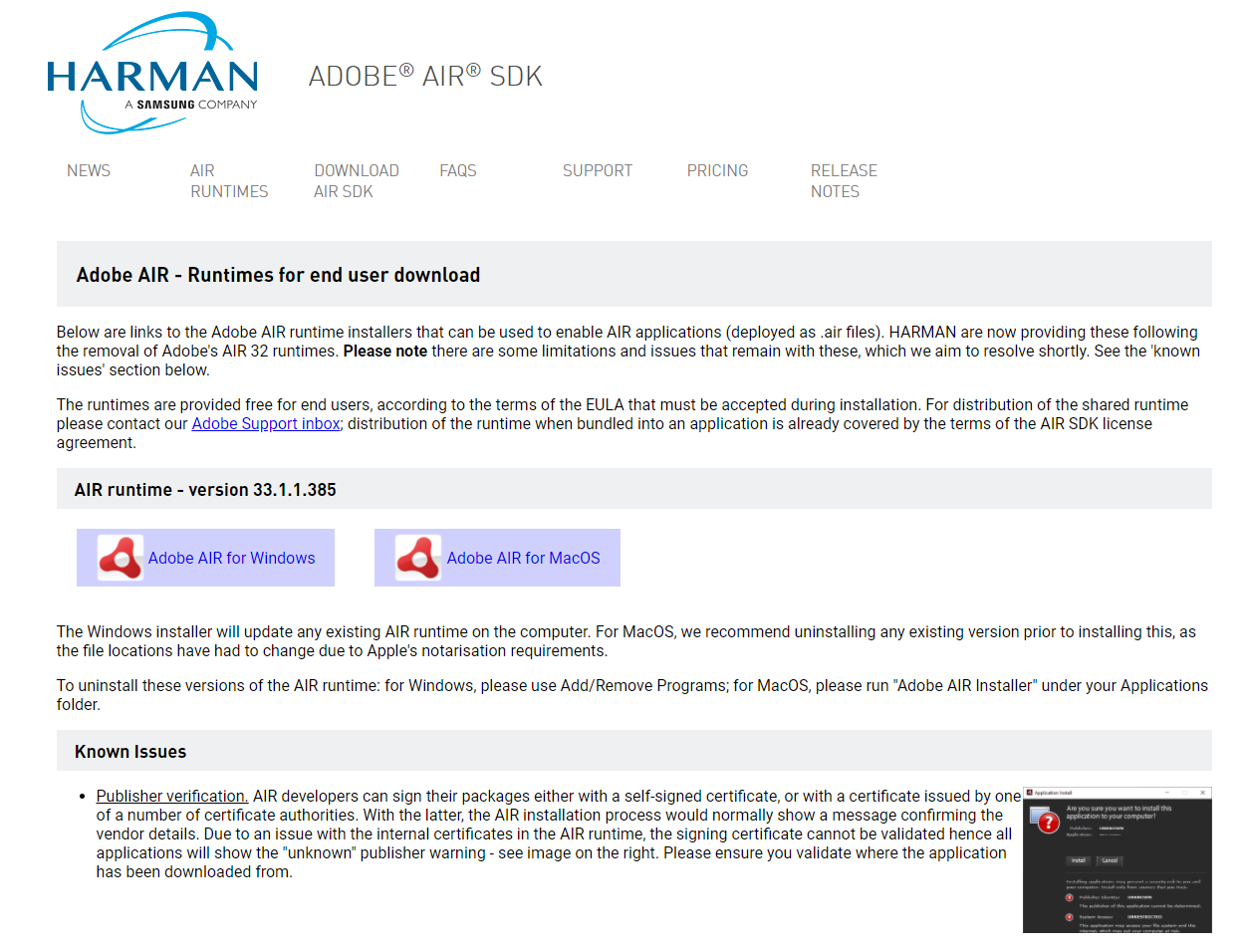Open the PRICING menu item

[717, 171]
